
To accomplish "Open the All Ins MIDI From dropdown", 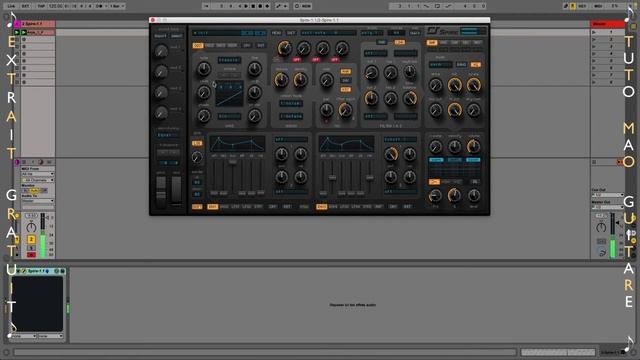I will tap(38, 174).
